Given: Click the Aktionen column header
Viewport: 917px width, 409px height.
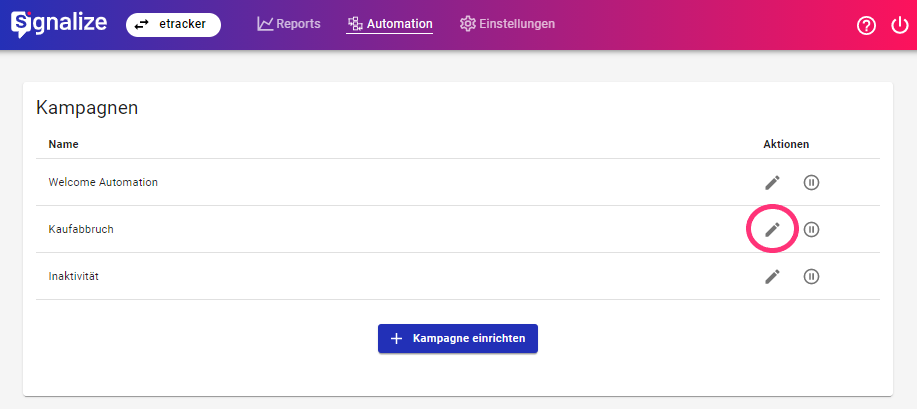Looking at the screenshot, I should [x=786, y=144].
